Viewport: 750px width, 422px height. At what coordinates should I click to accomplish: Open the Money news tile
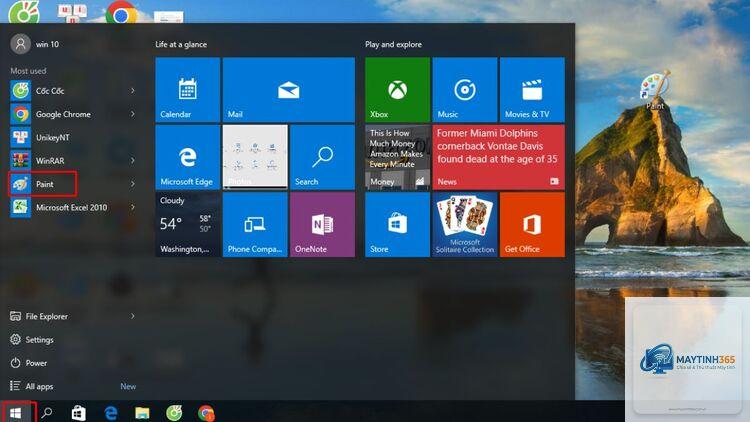point(397,157)
